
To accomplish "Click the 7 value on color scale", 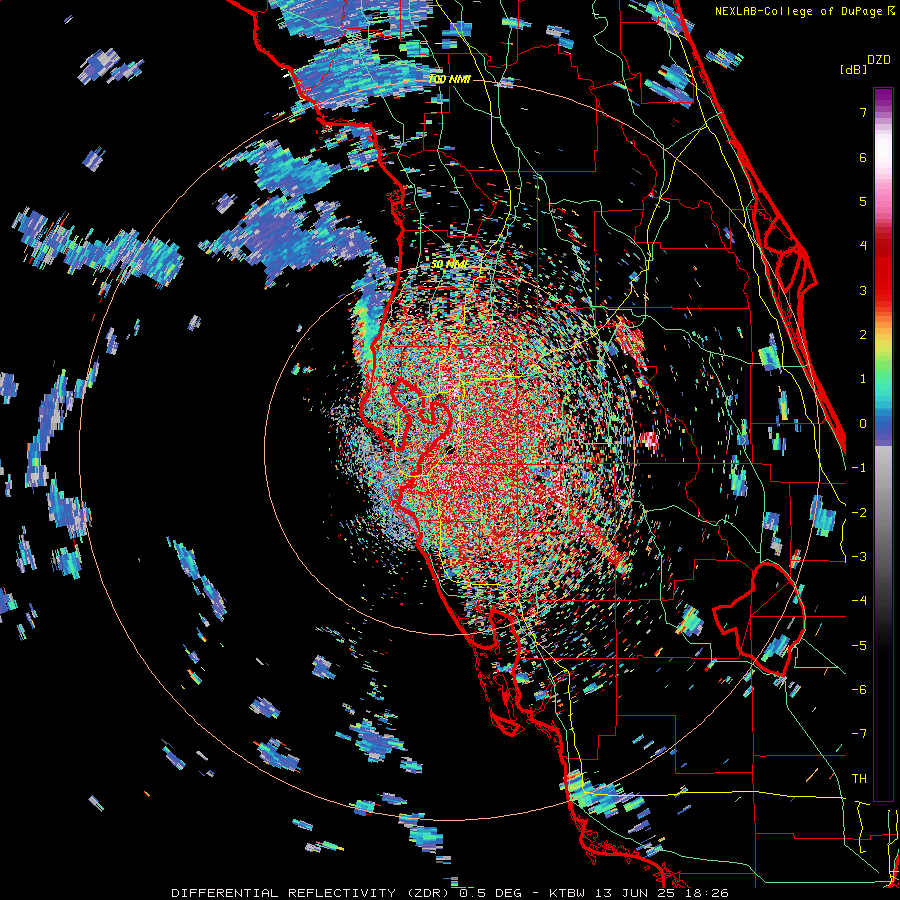I will (863, 112).
